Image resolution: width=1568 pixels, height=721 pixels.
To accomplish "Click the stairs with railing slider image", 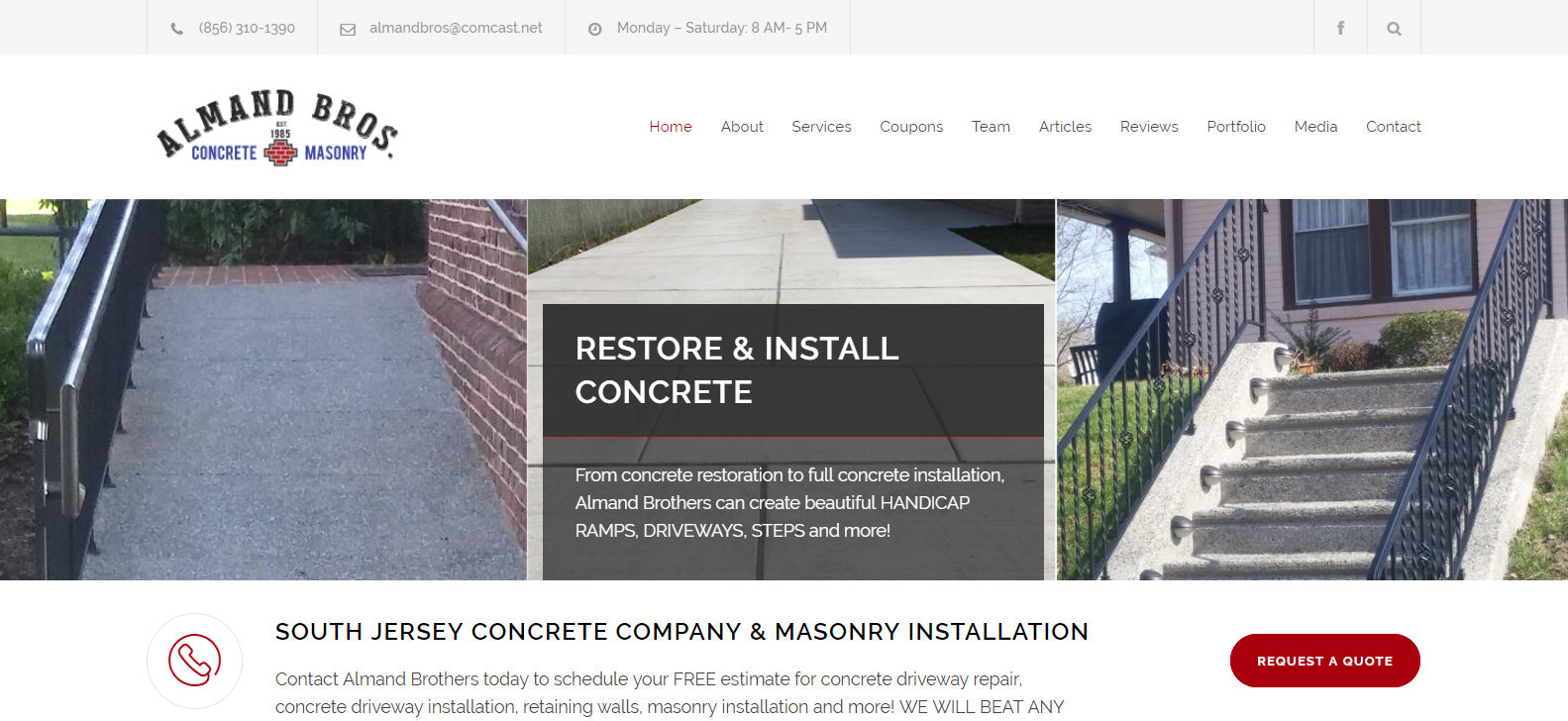I will coord(1312,389).
